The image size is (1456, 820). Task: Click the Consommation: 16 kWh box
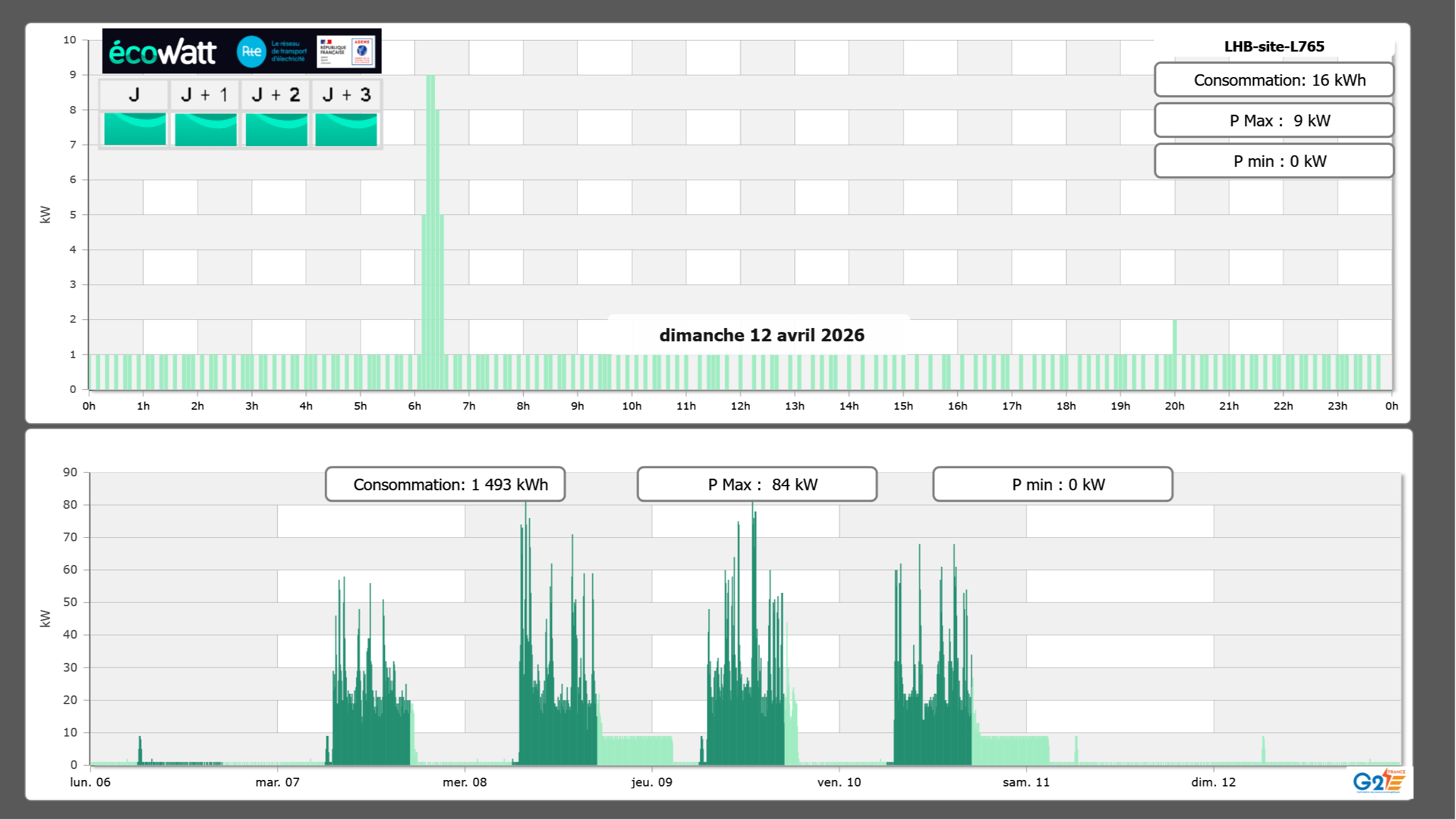point(1273,80)
